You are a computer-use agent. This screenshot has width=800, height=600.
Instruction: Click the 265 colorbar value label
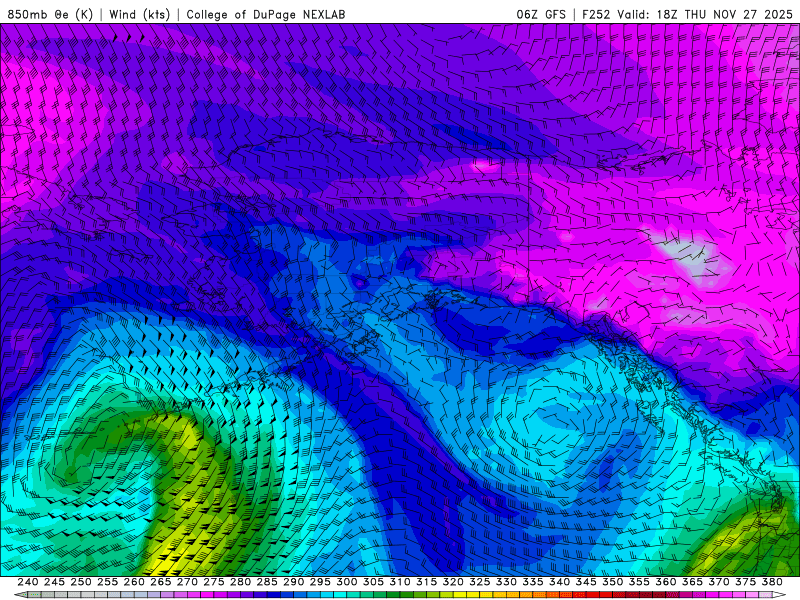(x=161, y=582)
